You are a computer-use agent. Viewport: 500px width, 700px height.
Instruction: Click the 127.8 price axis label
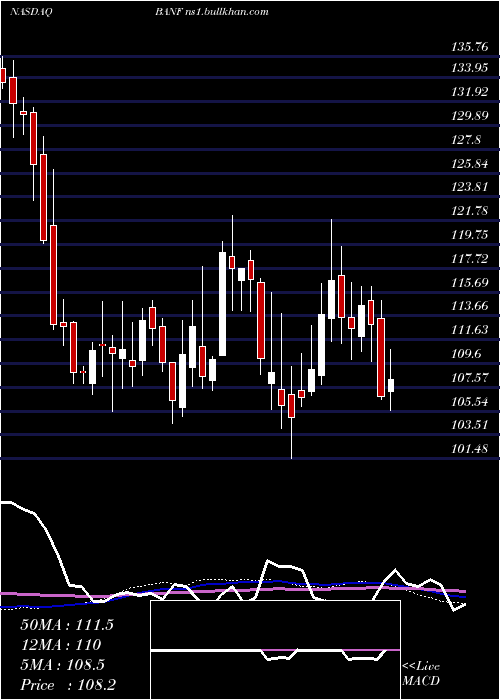tap(466, 140)
